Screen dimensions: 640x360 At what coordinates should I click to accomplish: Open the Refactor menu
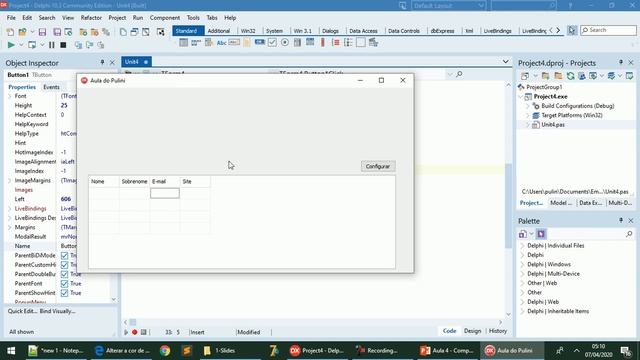91,18
